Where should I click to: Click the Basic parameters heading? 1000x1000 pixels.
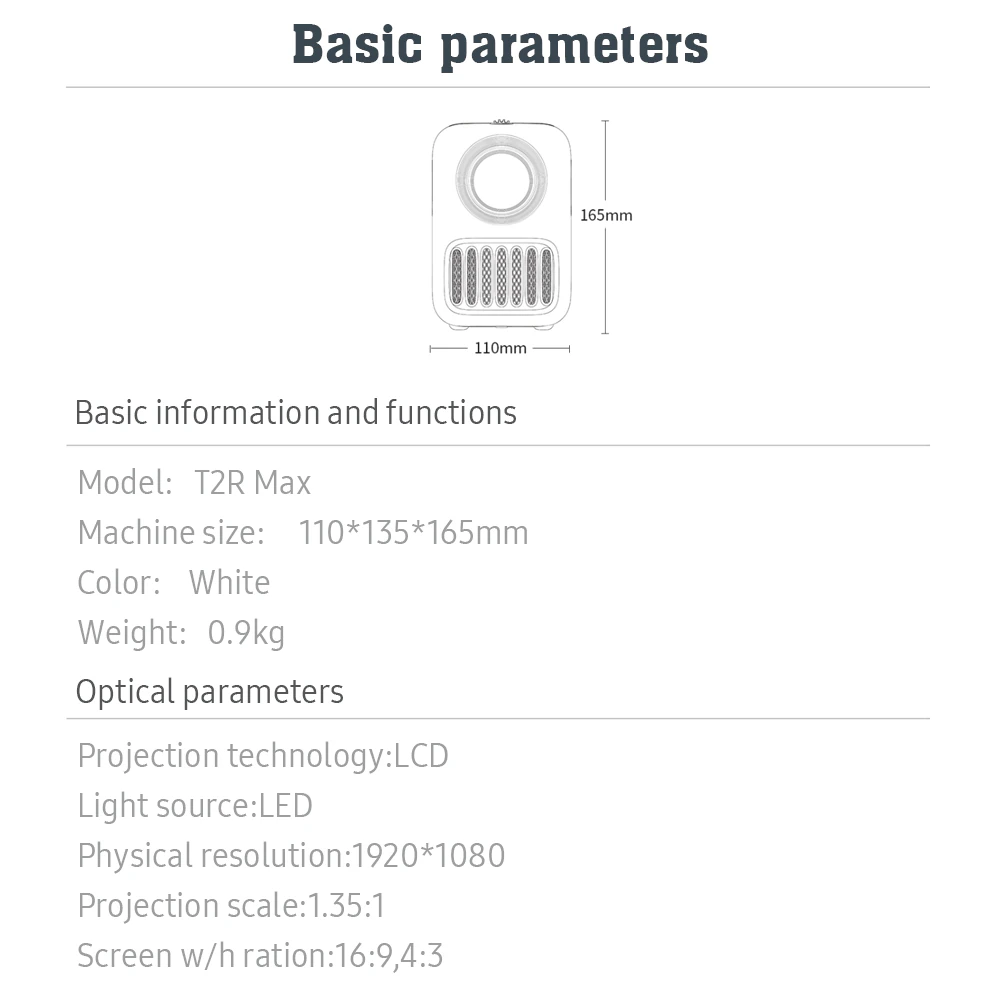(500, 45)
